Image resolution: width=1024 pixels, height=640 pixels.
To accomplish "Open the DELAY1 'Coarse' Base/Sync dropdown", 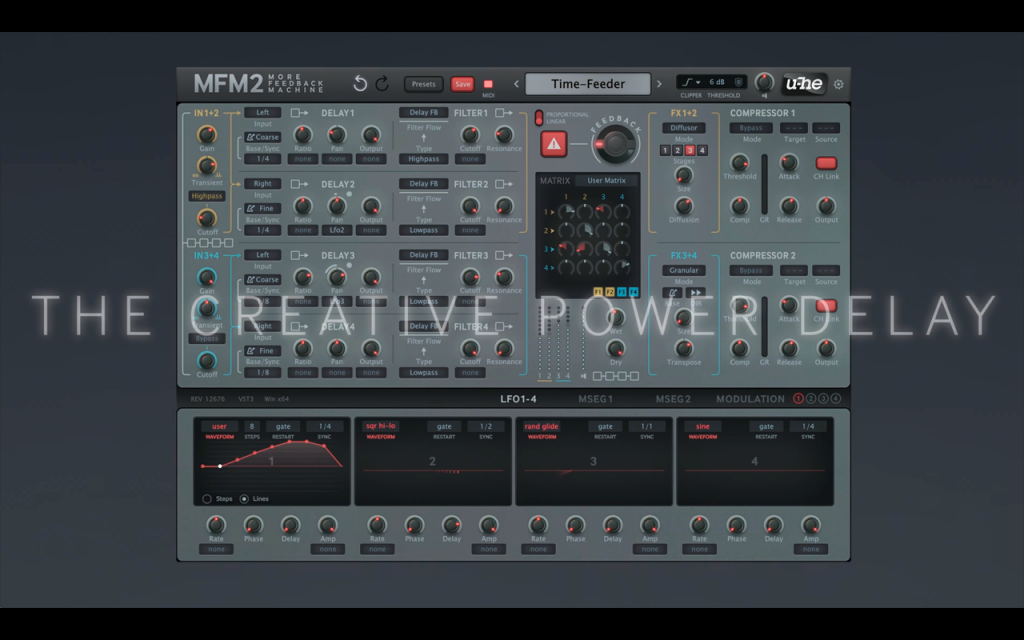I will click(x=263, y=137).
